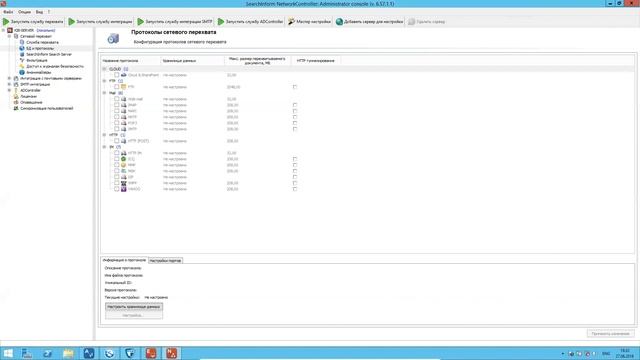Enable the POP3 protocol checkbox
This screenshot has height=360, width=640.
[117, 123]
